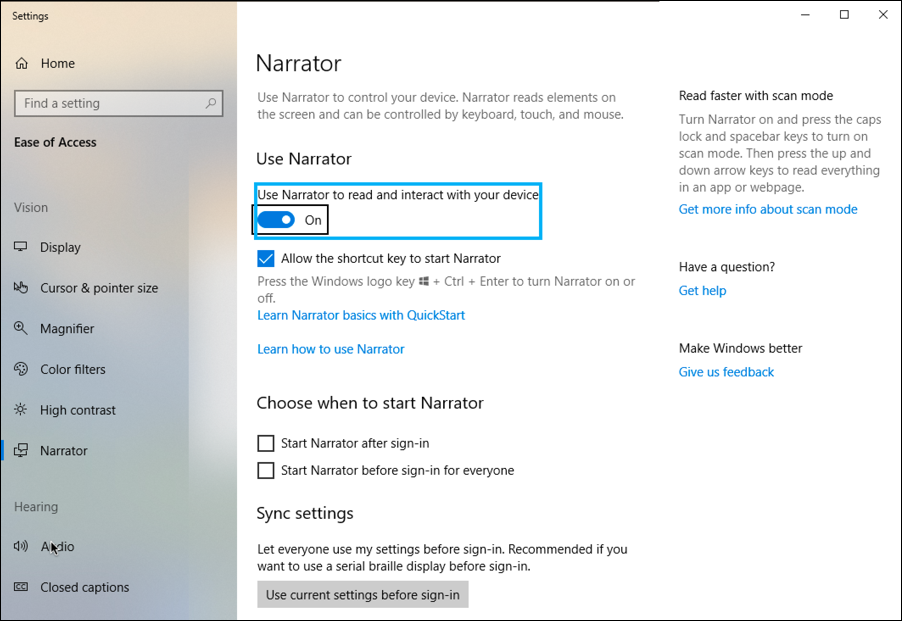Select the Display icon in the sidebar

[x=21, y=247]
